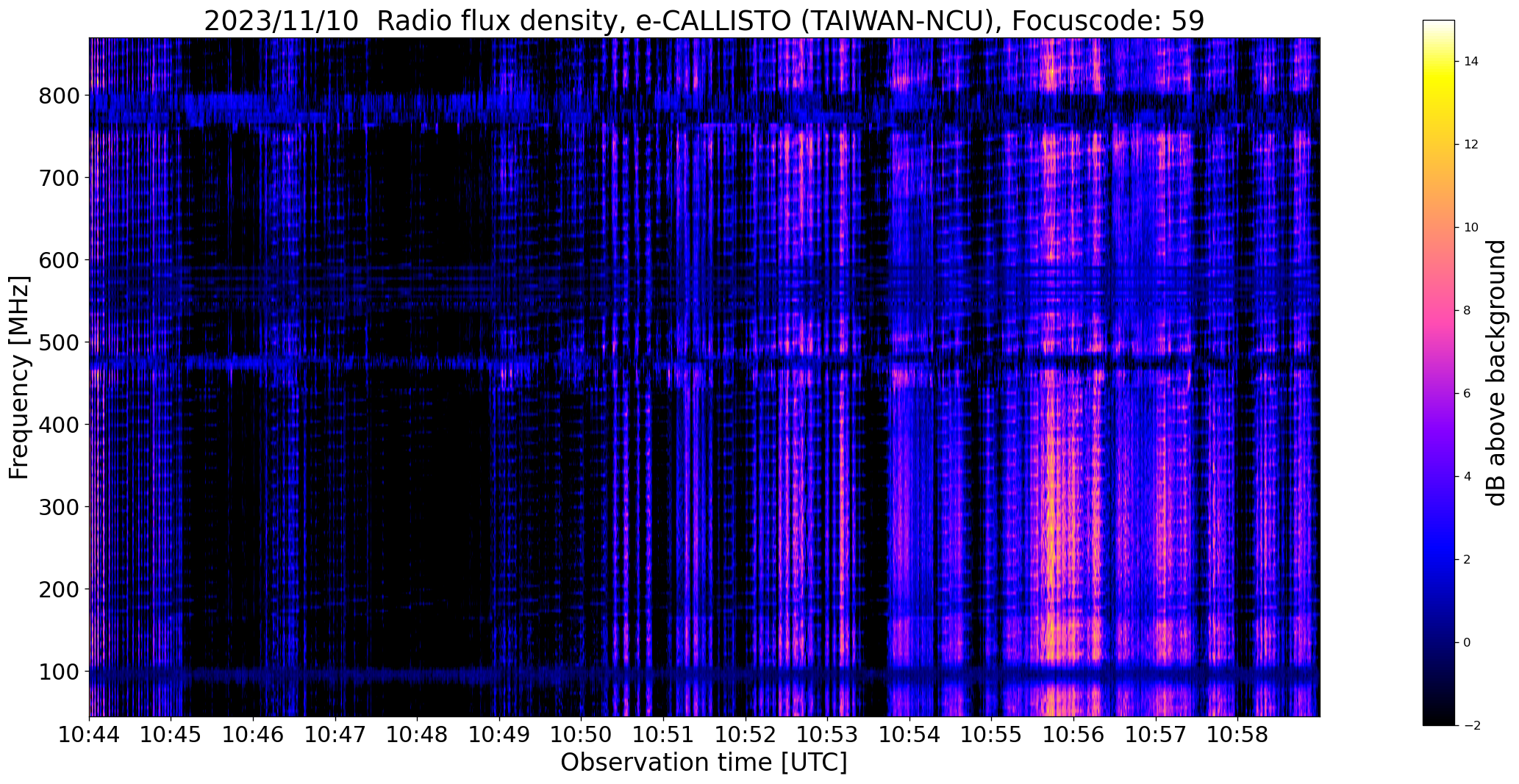Click the 100 frequency tick label

pos(58,672)
